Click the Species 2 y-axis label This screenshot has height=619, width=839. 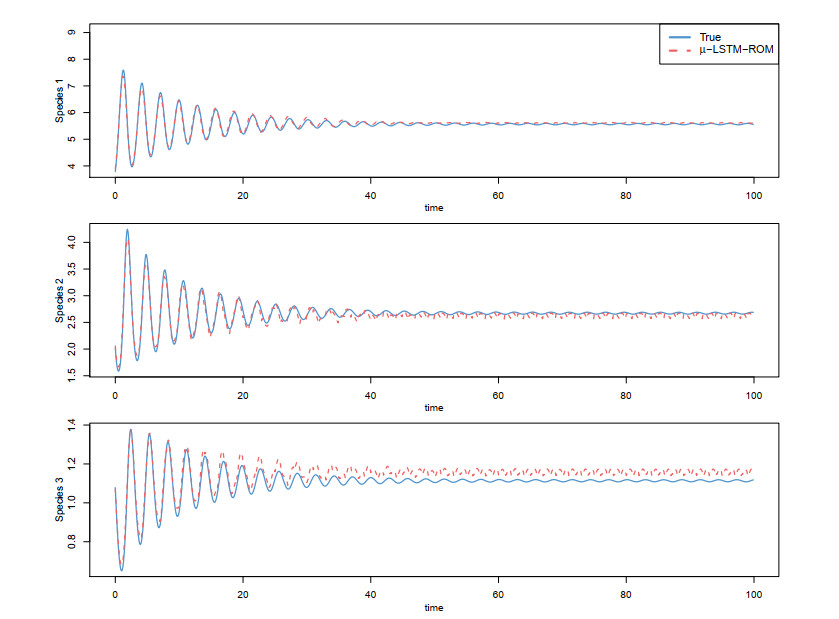click(60, 301)
